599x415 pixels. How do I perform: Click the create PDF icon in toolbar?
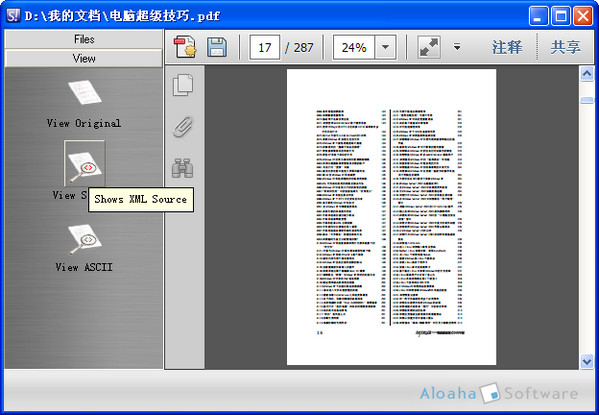click(185, 47)
